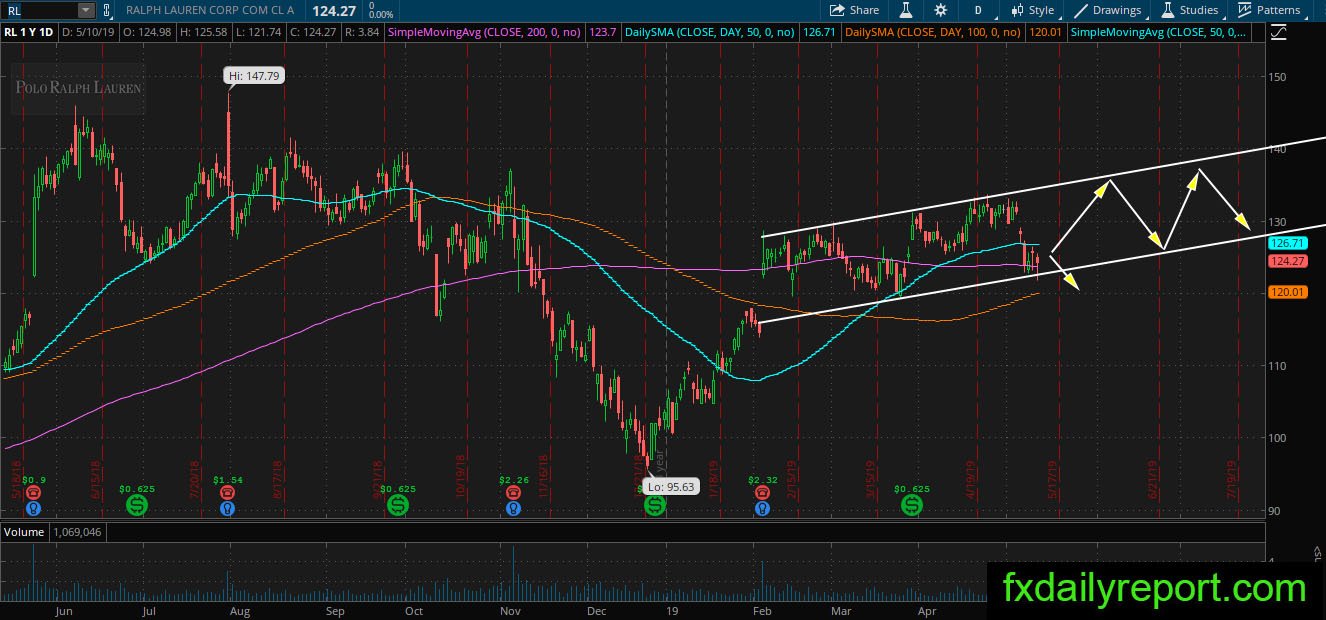Click the Share button
This screenshot has width=1326, height=620.
[x=854, y=10]
